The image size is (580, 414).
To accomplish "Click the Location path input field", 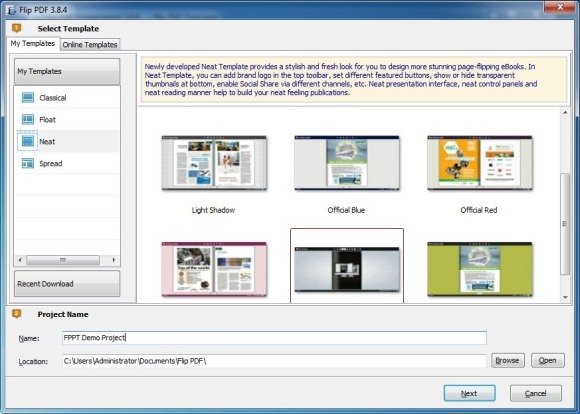I will coord(274,361).
